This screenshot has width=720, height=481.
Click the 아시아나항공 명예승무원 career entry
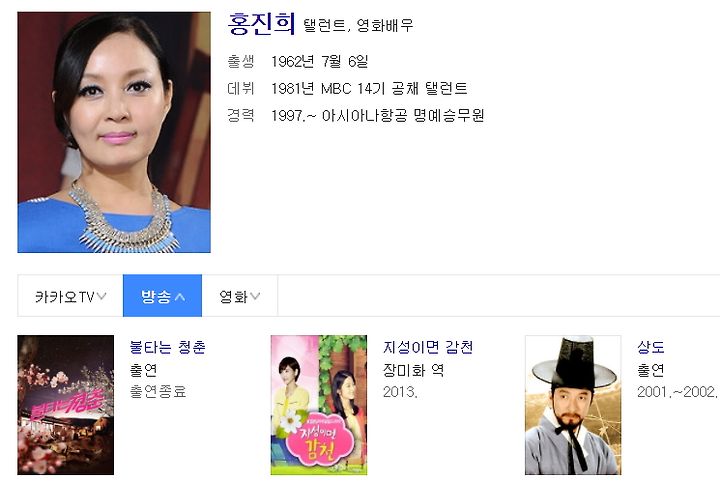pyautogui.click(x=403, y=115)
